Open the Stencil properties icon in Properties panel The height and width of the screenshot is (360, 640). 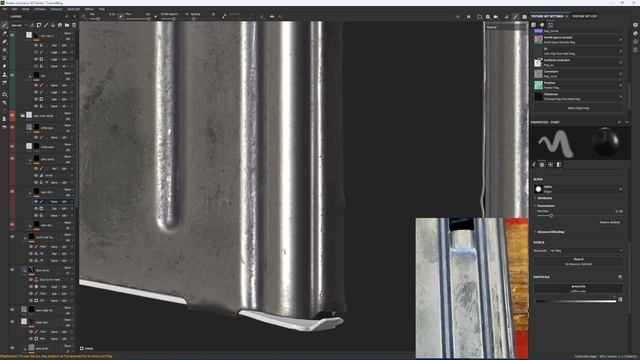point(551,164)
